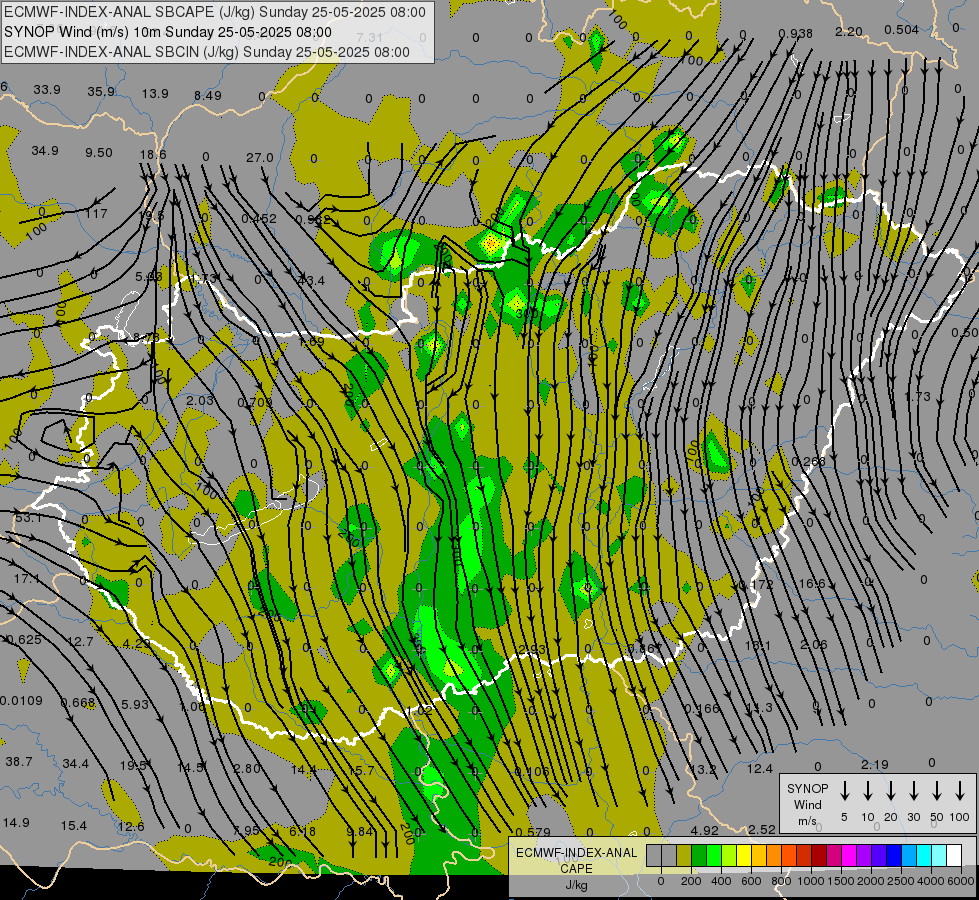Screen dimensions: 979x900
Task: Click the map value 27.0
Action: 260,157
